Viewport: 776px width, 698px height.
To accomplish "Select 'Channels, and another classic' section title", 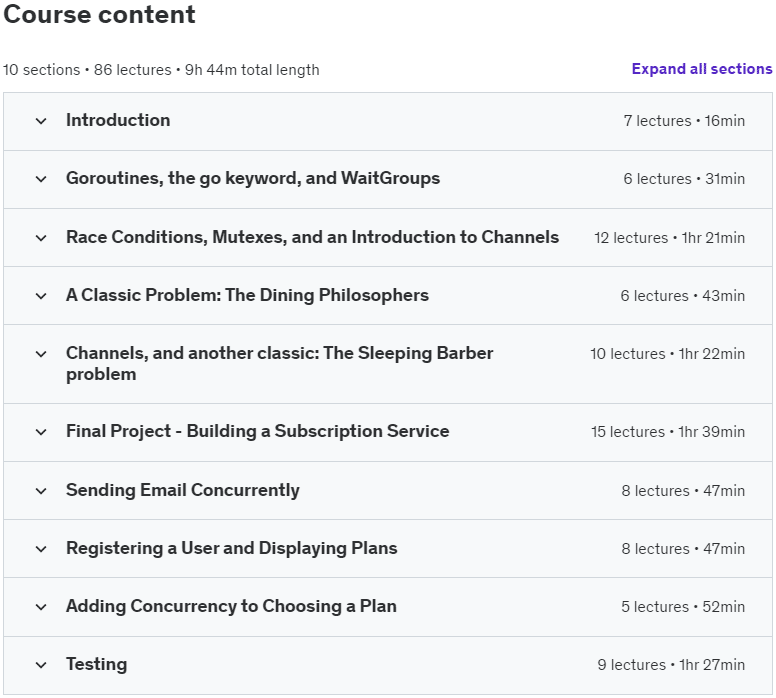I will [x=280, y=363].
